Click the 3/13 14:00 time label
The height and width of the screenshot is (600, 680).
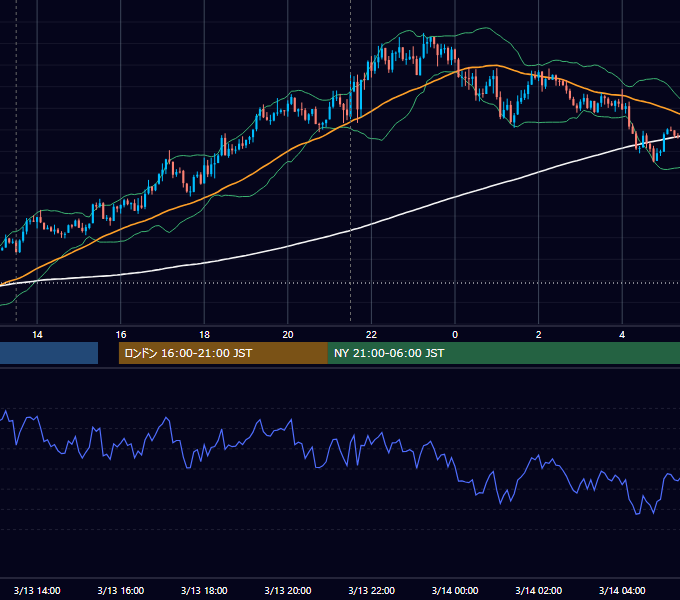tap(37, 590)
